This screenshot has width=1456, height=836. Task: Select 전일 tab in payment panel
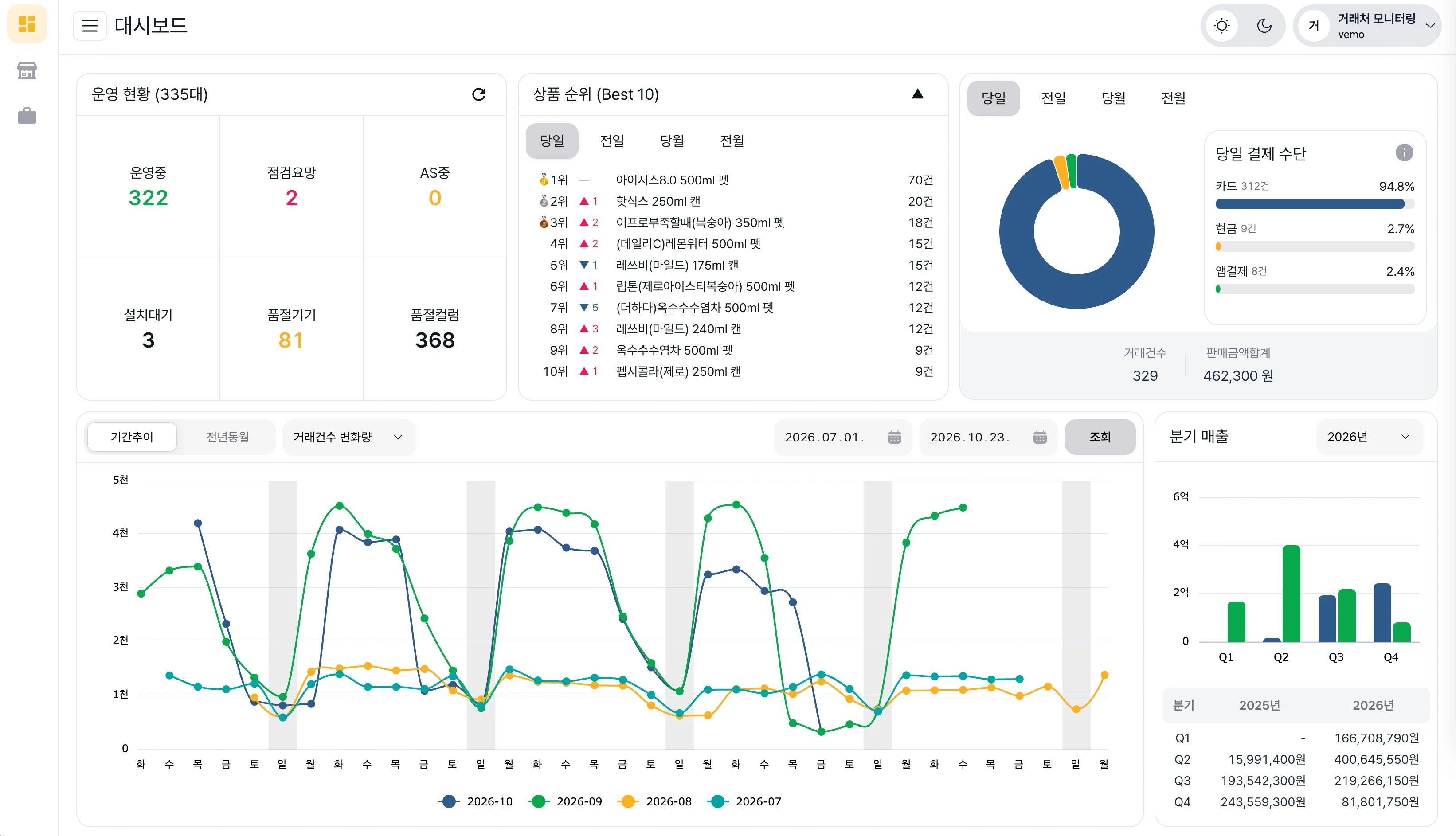(1053, 98)
